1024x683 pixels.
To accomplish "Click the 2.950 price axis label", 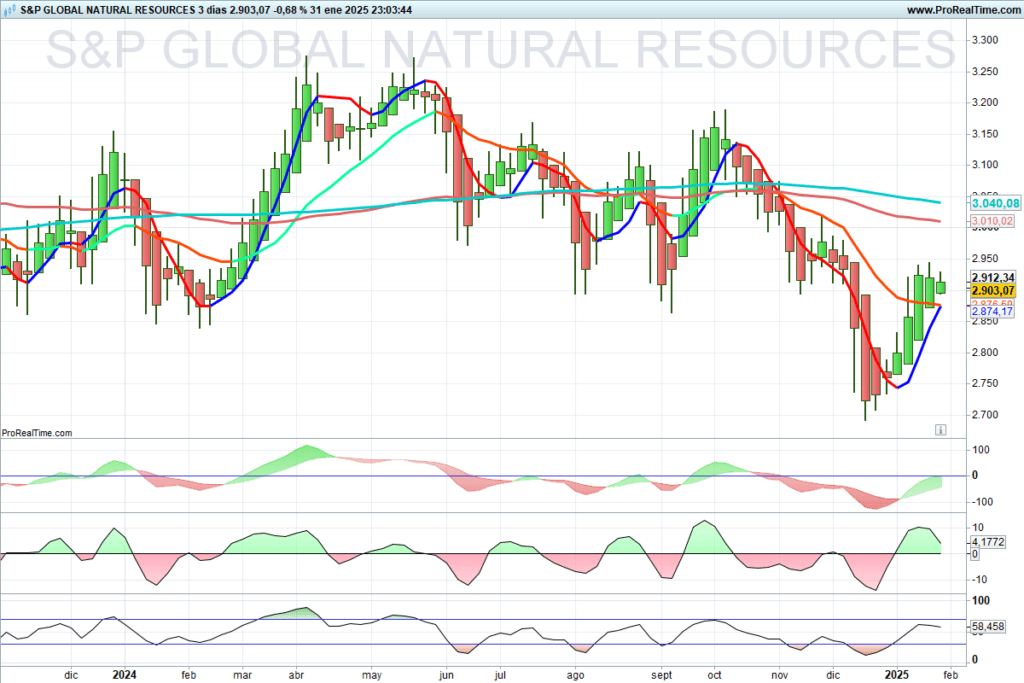I will coord(985,259).
